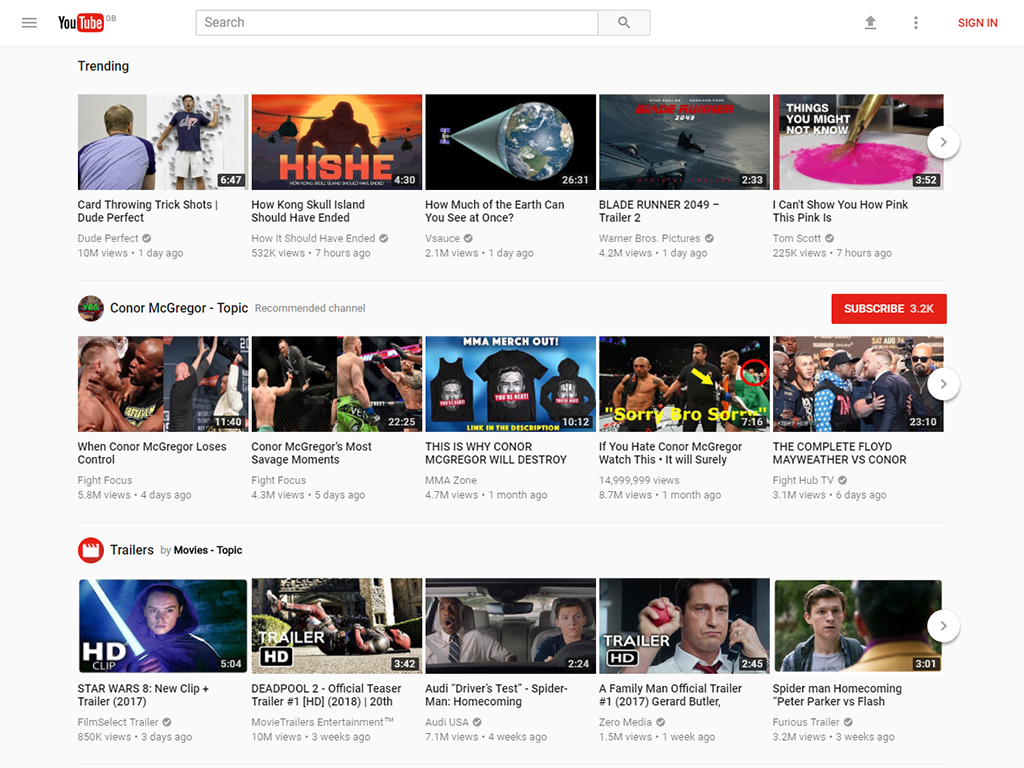Screen dimensions: 1024x768
Task: Open the Fight Focus channel page
Action: (x=105, y=480)
